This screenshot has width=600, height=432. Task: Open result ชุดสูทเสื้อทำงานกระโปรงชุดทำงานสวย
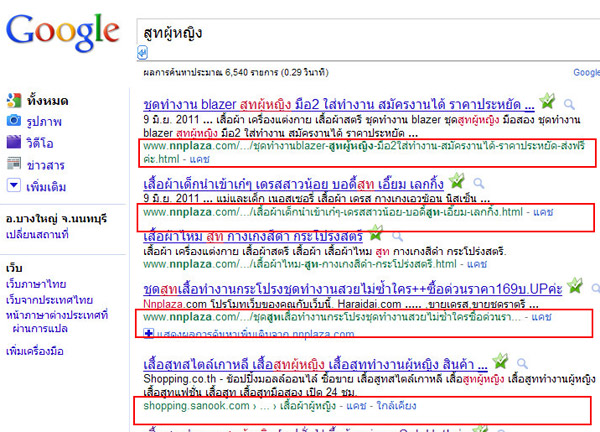pos(353,289)
